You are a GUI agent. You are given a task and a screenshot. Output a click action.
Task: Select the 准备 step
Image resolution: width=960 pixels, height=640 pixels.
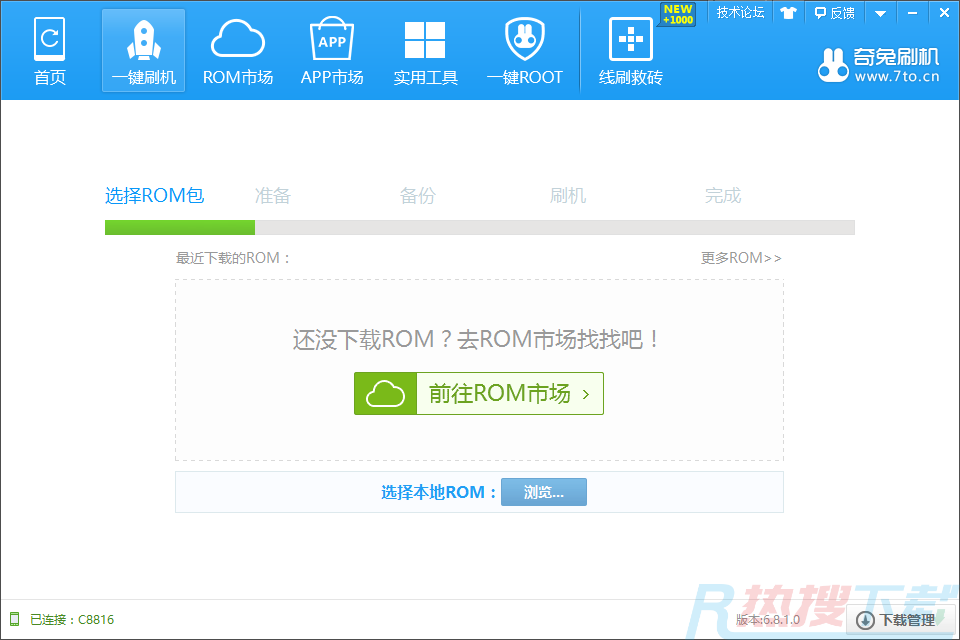[x=272, y=195]
